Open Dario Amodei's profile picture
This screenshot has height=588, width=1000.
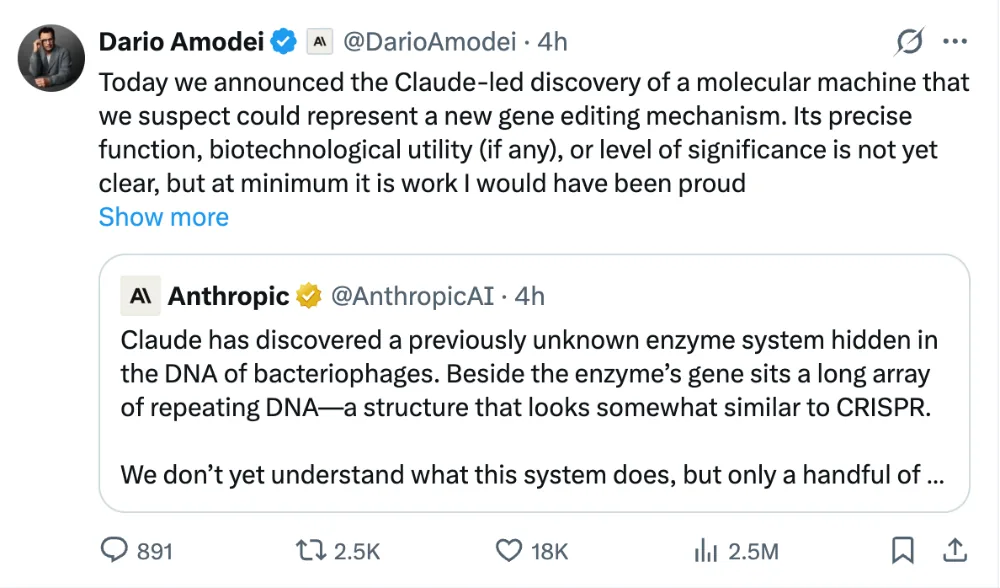tap(51, 58)
